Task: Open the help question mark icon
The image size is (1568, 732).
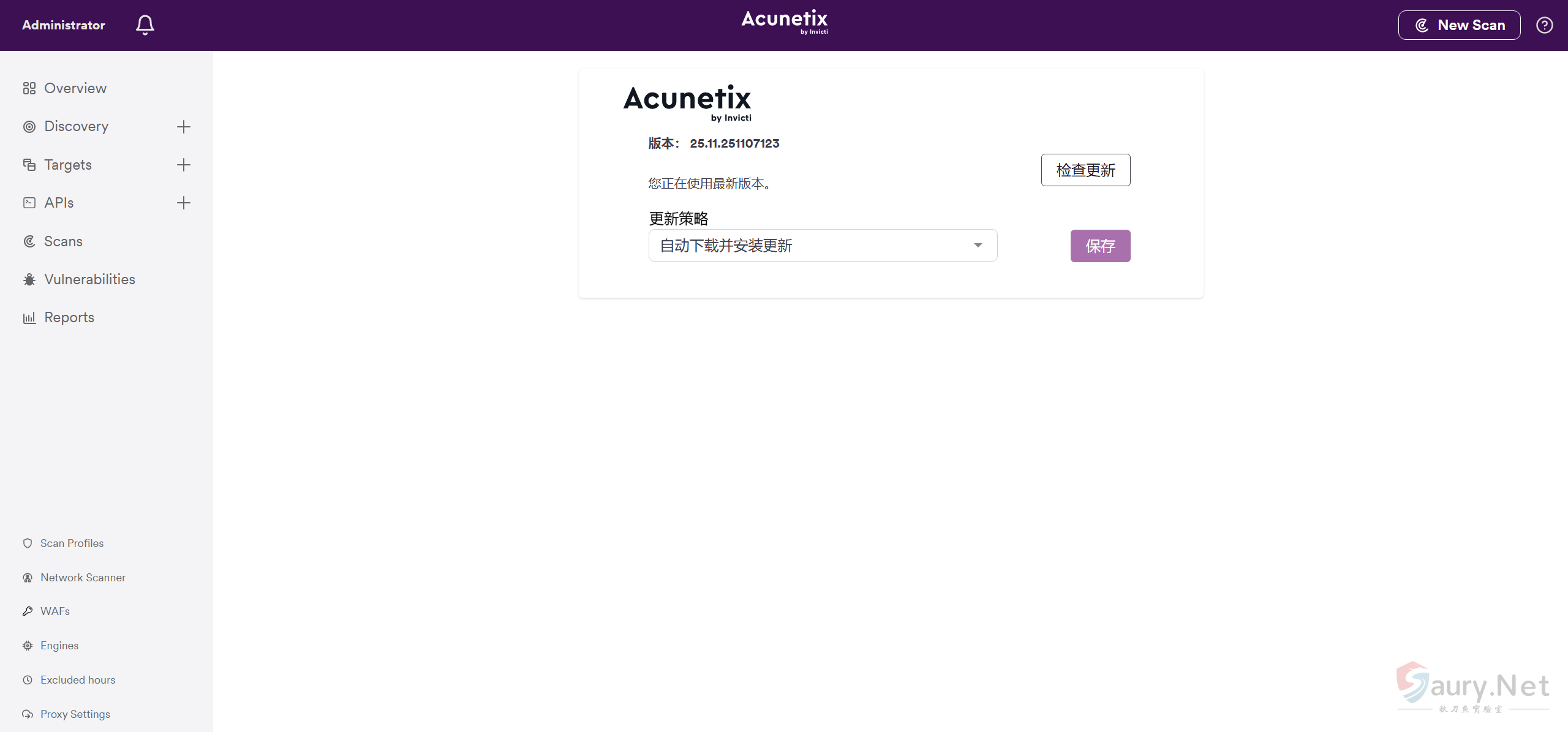Action: click(1543, 25)
